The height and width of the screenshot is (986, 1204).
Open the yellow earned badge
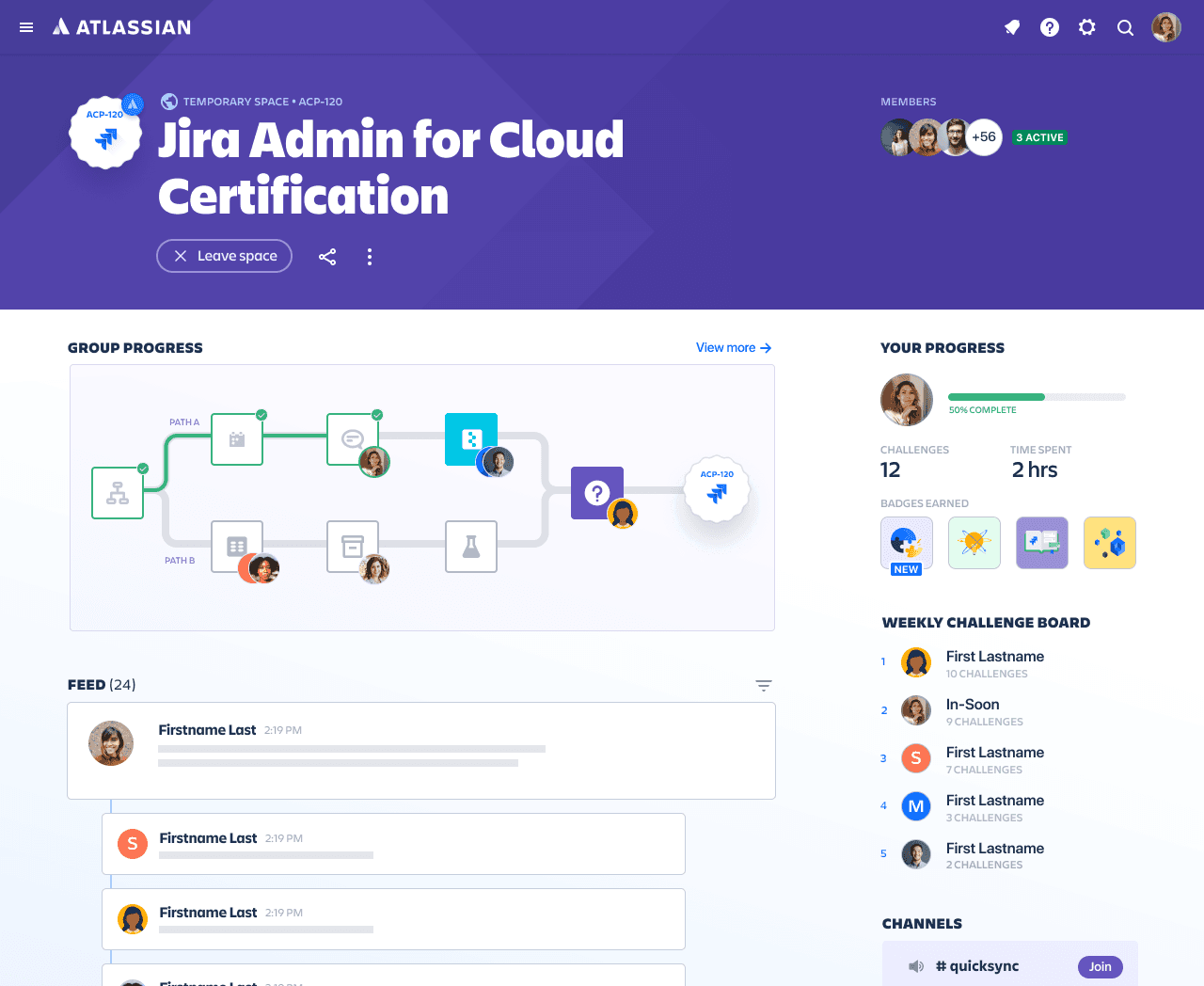click(x=1110, y=543)
